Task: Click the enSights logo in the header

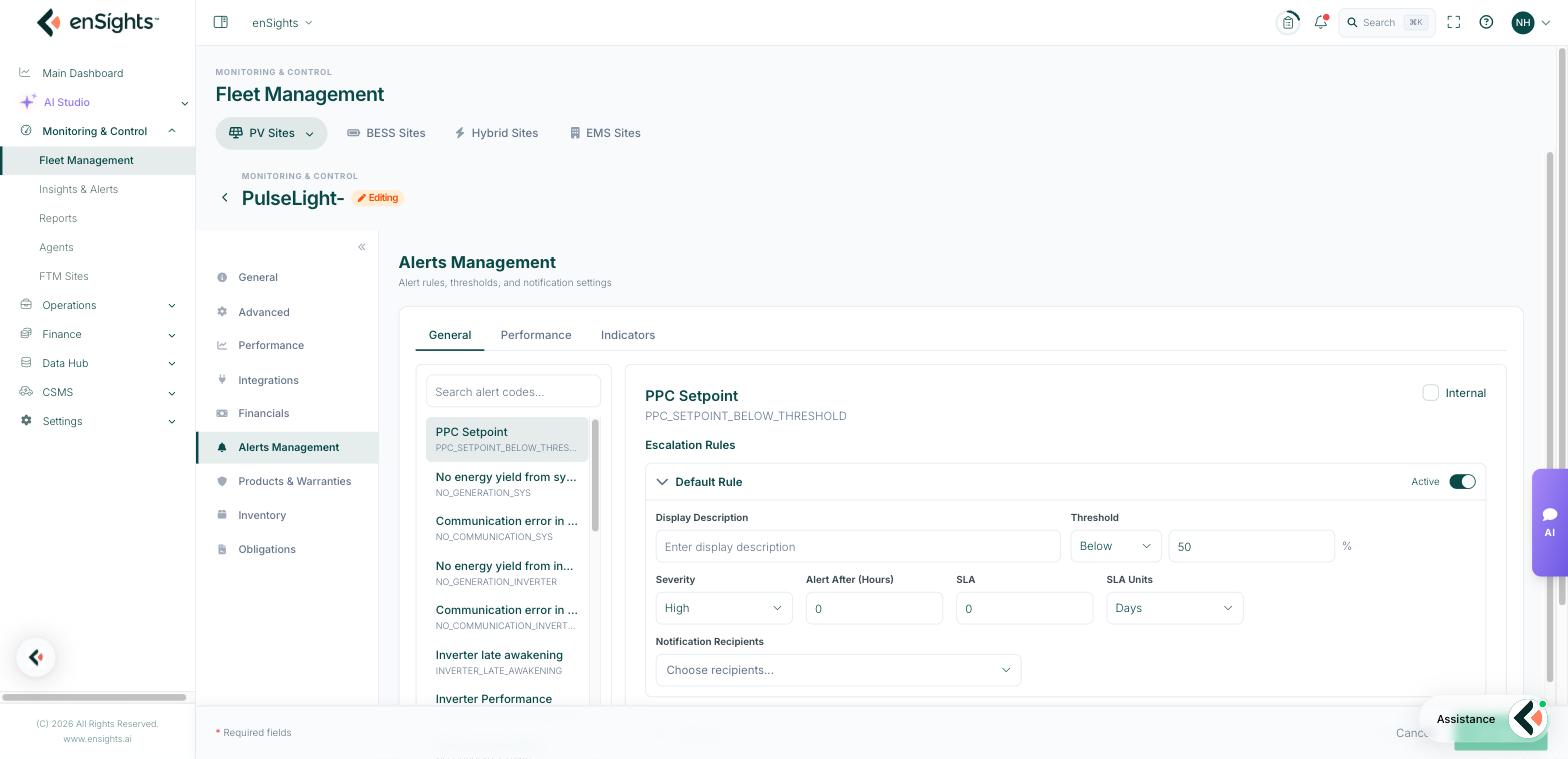Action: (97, 22)
